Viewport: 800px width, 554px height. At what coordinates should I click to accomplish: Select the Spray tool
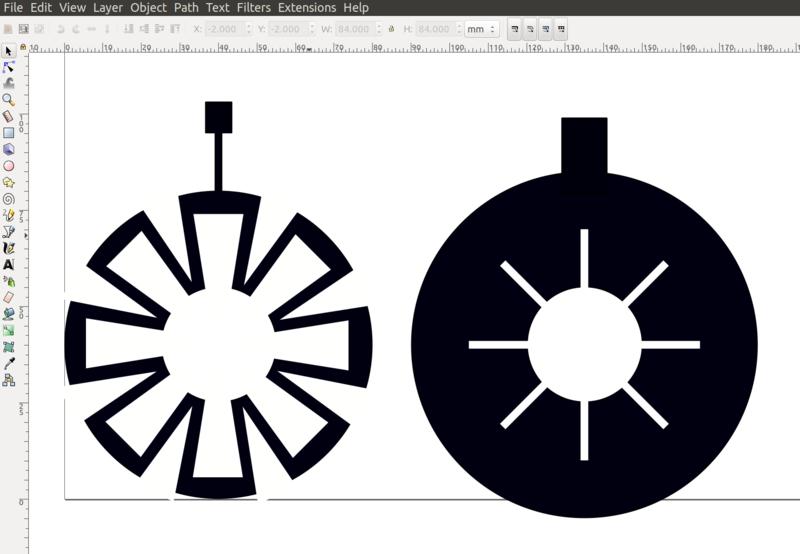[8, 281]
